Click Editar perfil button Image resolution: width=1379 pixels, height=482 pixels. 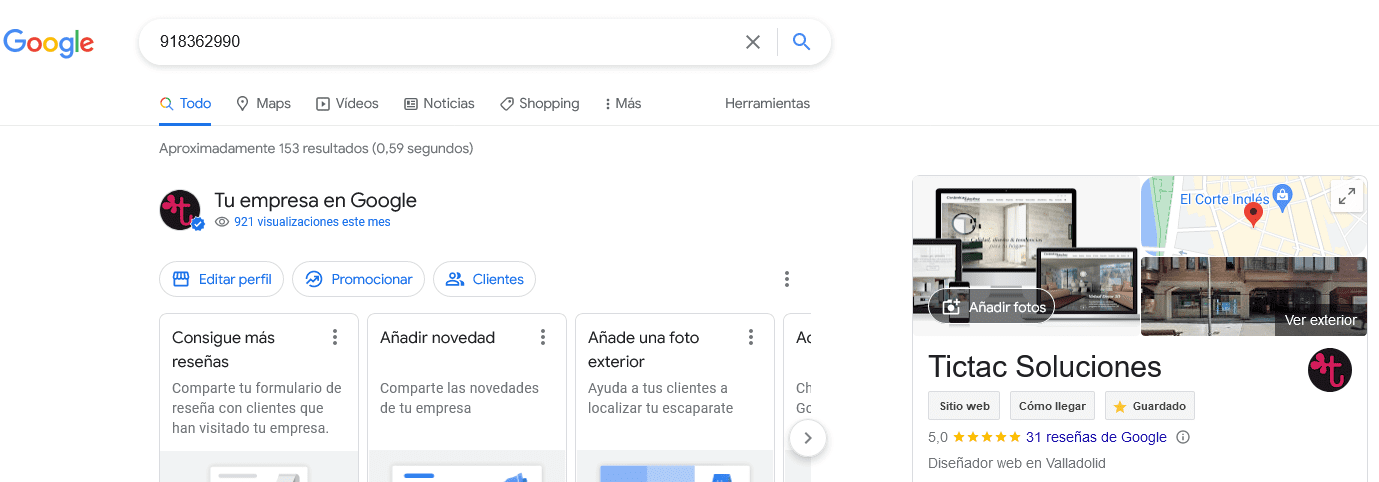[221, 279]
